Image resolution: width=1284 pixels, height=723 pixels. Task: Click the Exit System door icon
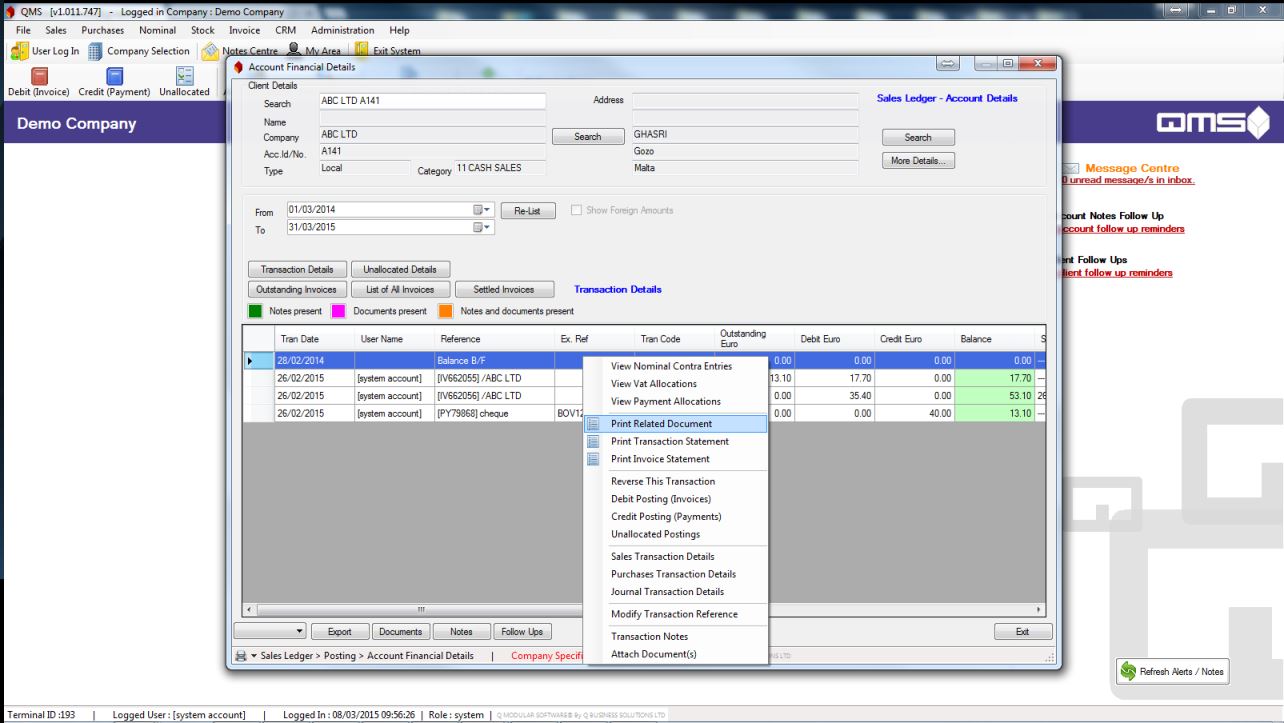click(361, 51)
